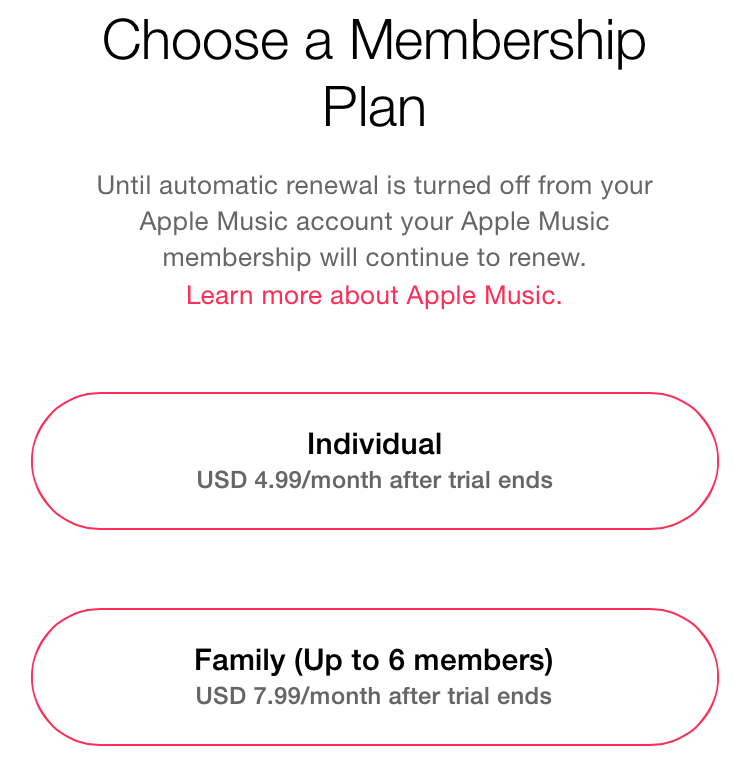Tap the USD 4.99/month price label

tap(374, 480)
